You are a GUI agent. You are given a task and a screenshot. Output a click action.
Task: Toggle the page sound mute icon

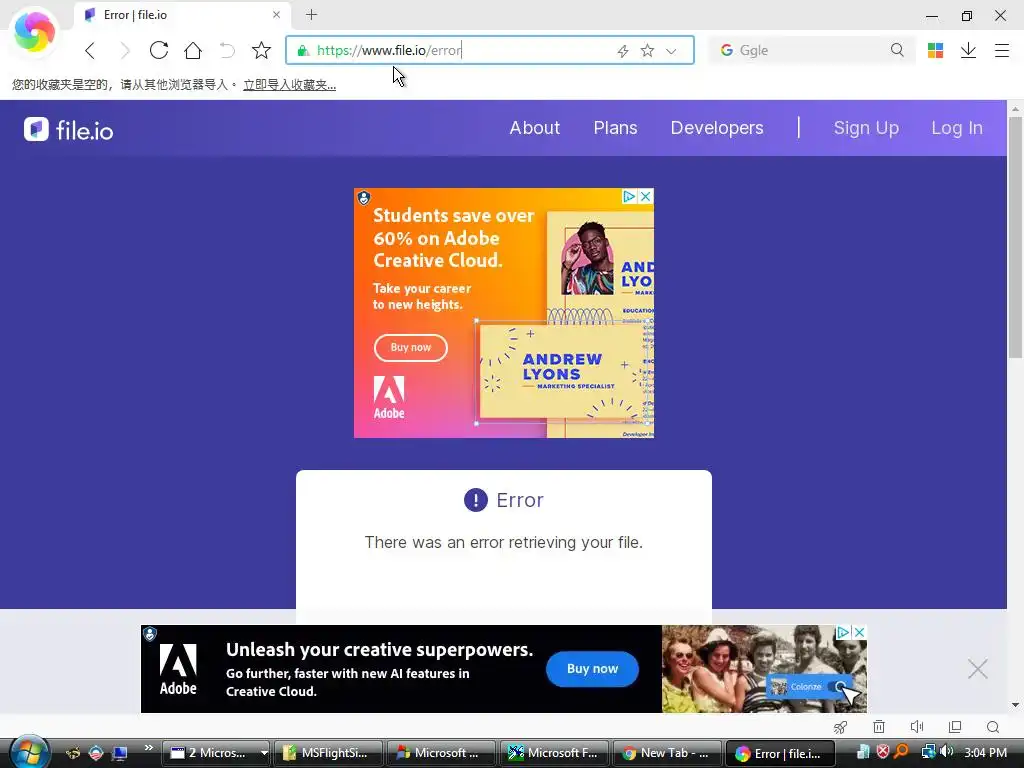click(917, 727)
